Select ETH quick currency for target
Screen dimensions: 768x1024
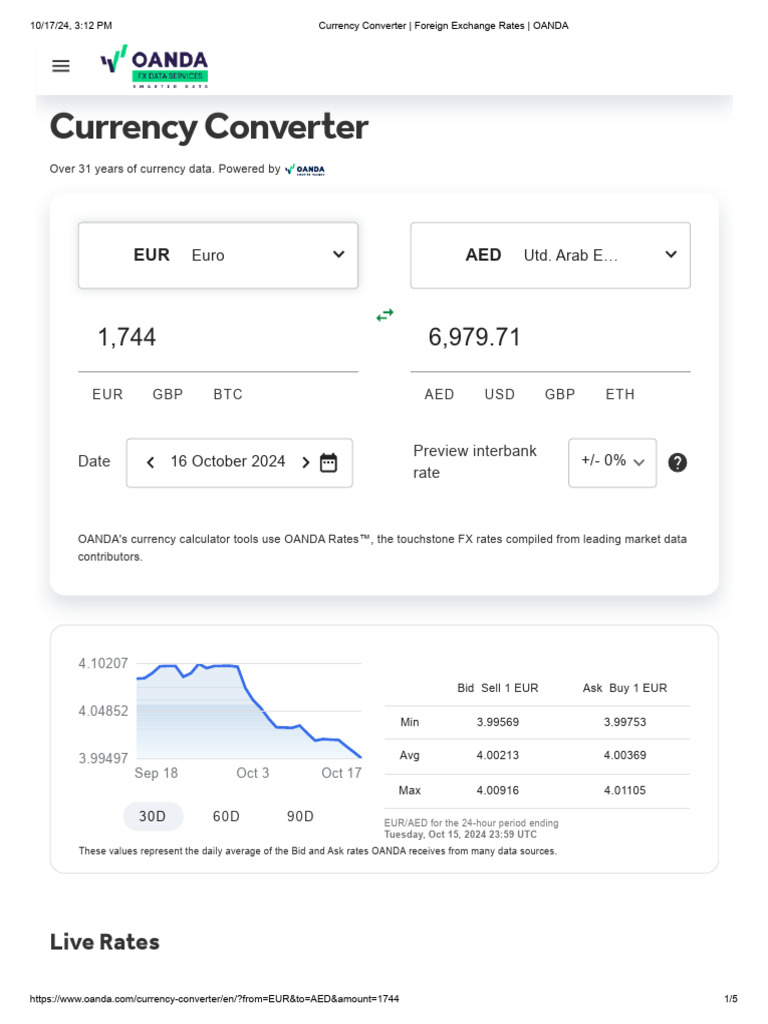click(620, 394)
